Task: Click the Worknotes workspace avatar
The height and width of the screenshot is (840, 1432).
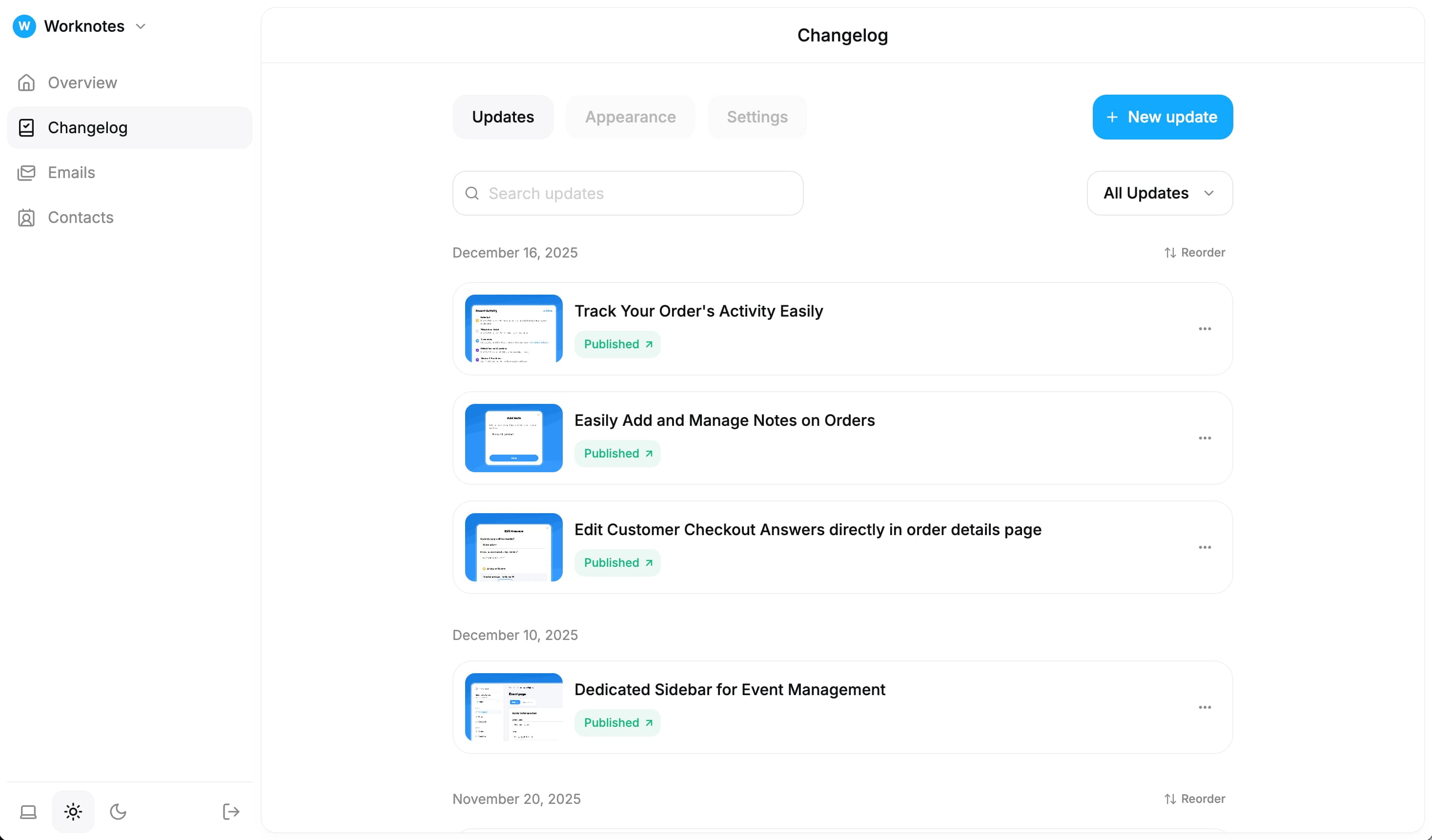Action: [x=24, y=25]
